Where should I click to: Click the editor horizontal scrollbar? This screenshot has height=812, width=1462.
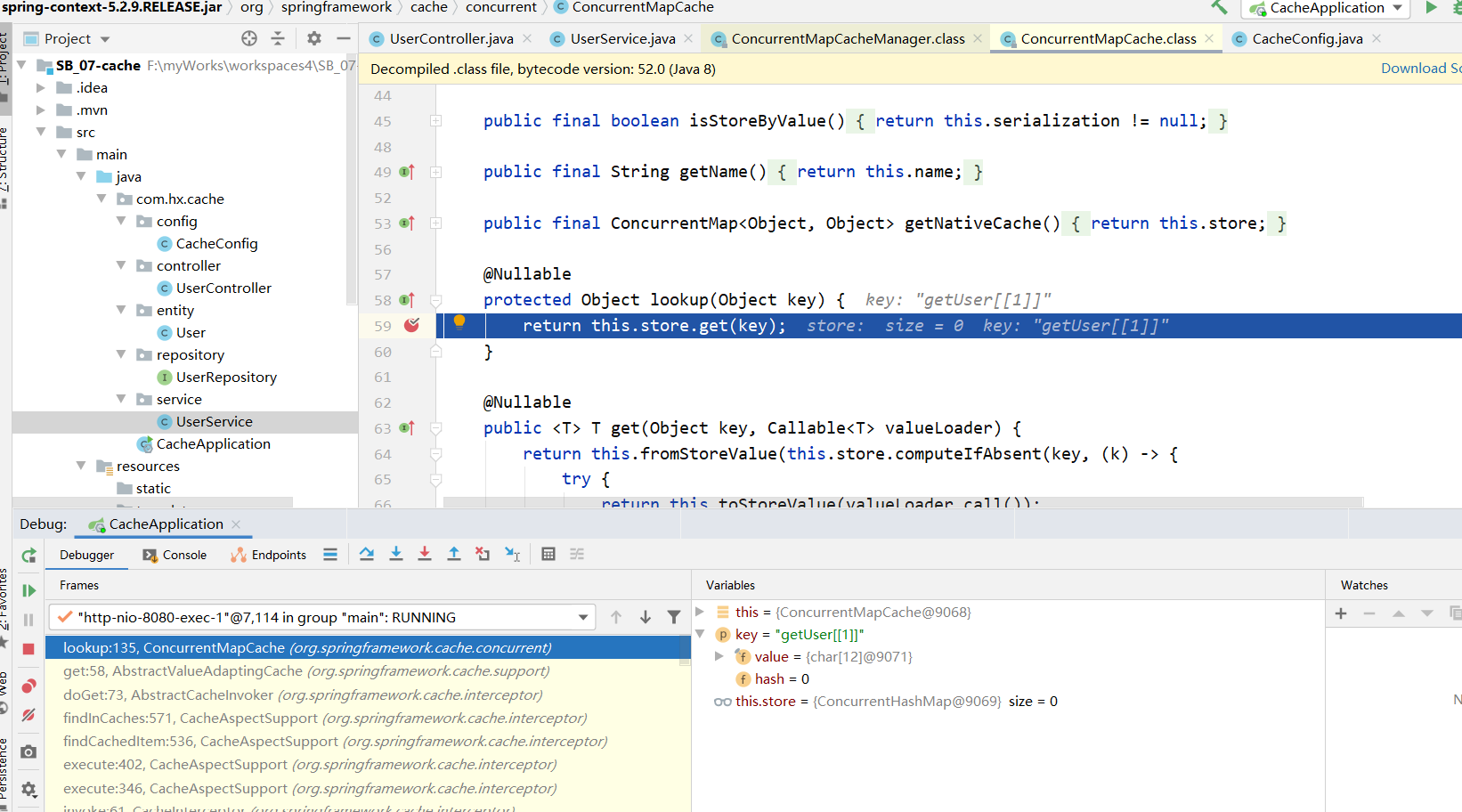(x=903, y=502)
